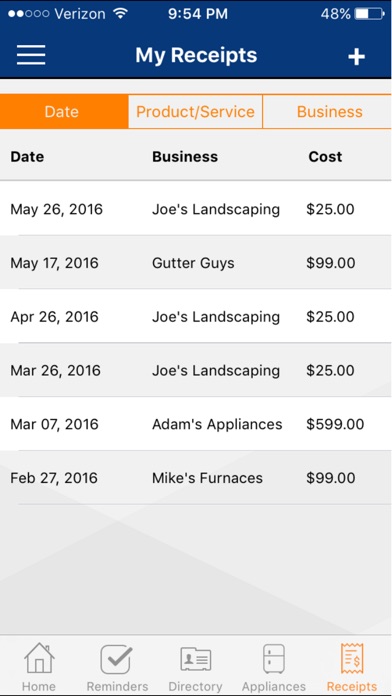Tap the Wi-Fi status icon
The height and width of the screenshot is (696, 392).
tap(120, 13)
